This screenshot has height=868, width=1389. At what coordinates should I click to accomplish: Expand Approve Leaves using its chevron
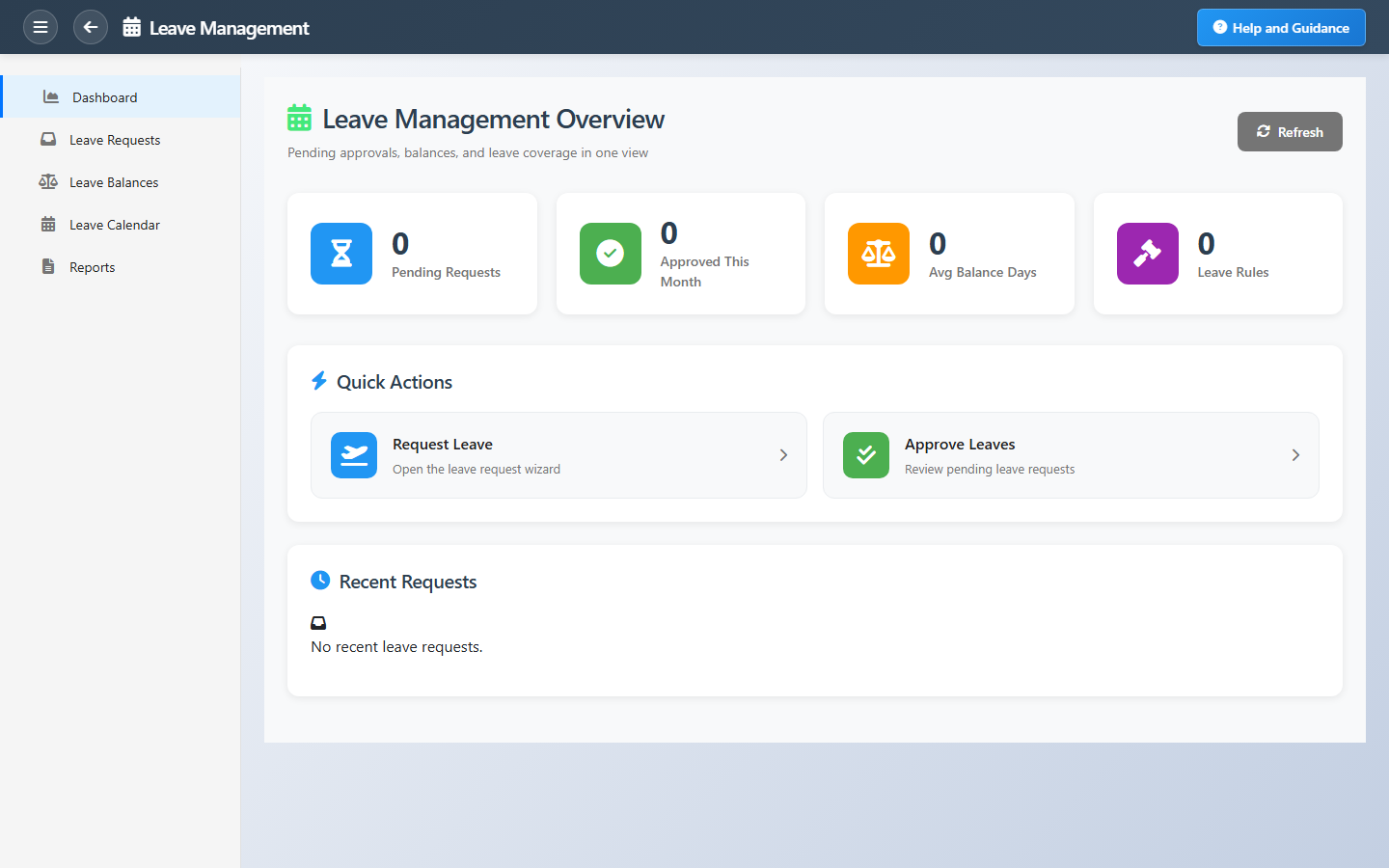coord(1295,455)
